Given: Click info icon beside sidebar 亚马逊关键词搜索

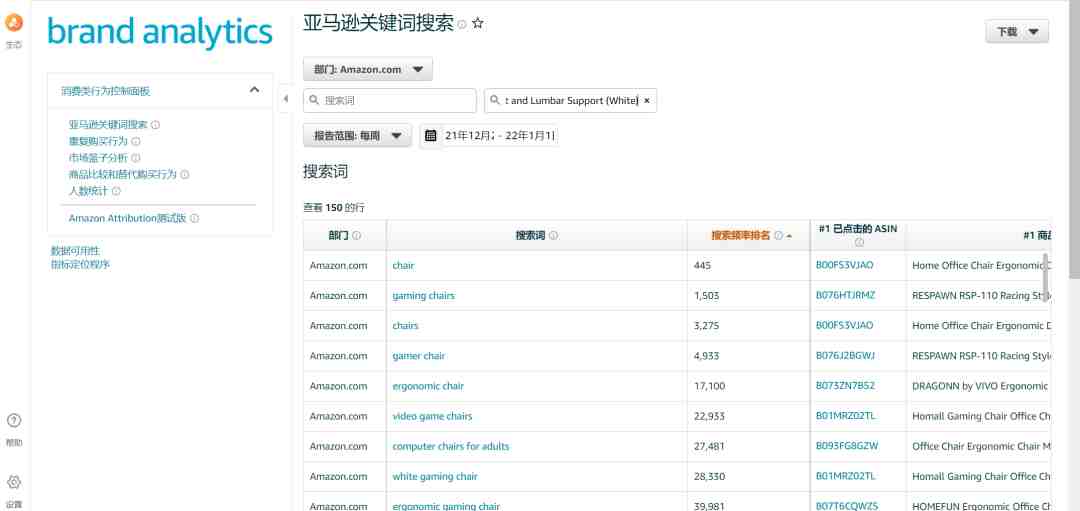Looking at the screenshot, I should [156, 125].
